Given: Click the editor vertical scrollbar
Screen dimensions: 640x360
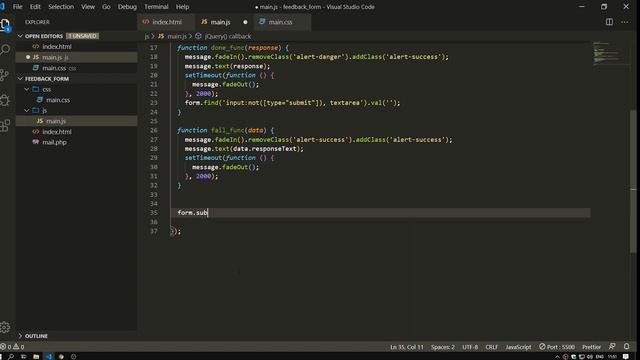Looking at the screenshot, I should 633,182.
